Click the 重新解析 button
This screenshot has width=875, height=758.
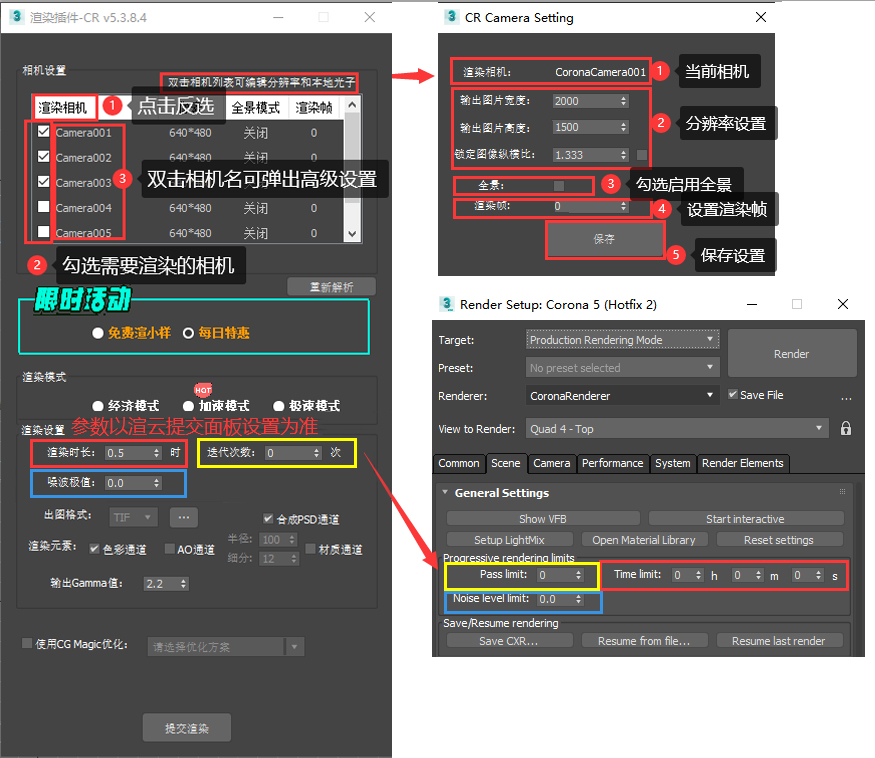pos(331,287)
